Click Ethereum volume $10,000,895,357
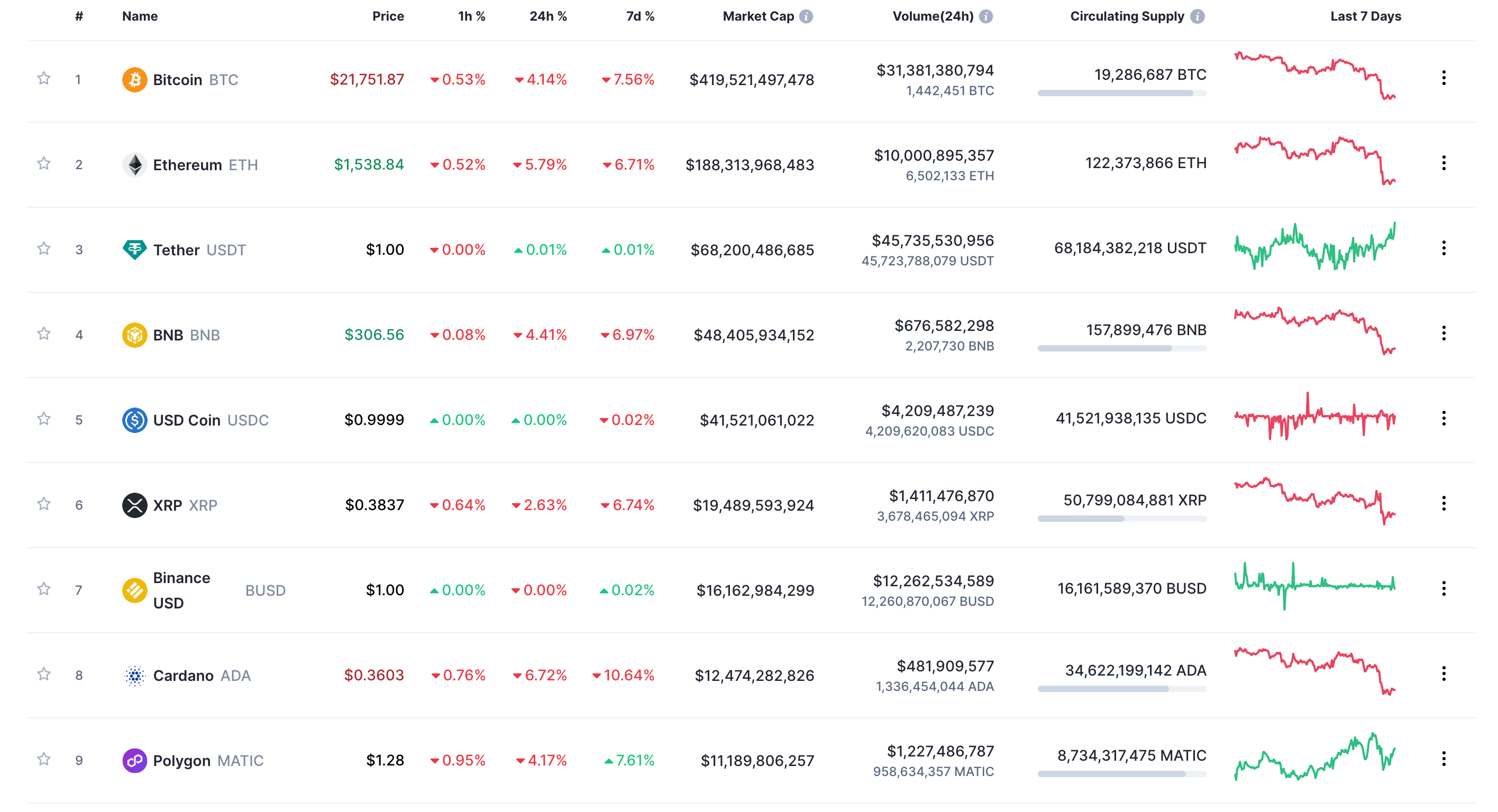This screenshot has width=1498, height=812. [934, 155]
